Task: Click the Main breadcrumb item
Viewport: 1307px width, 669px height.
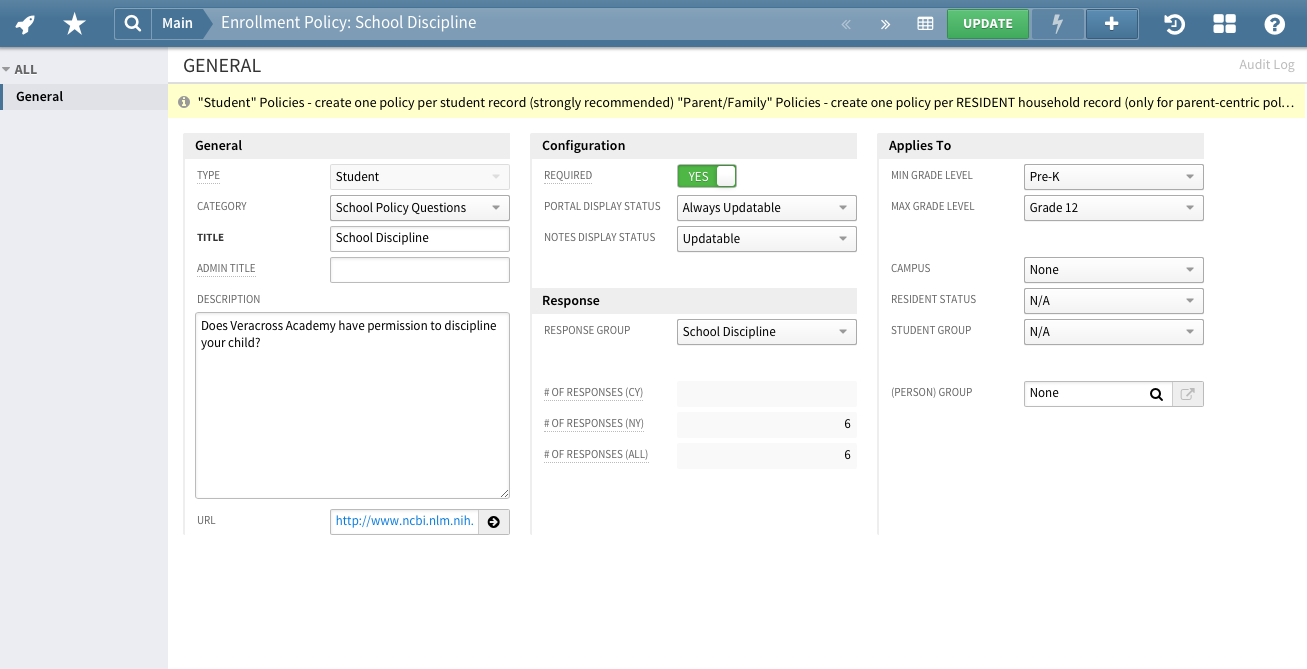Action: coord(177,23)
